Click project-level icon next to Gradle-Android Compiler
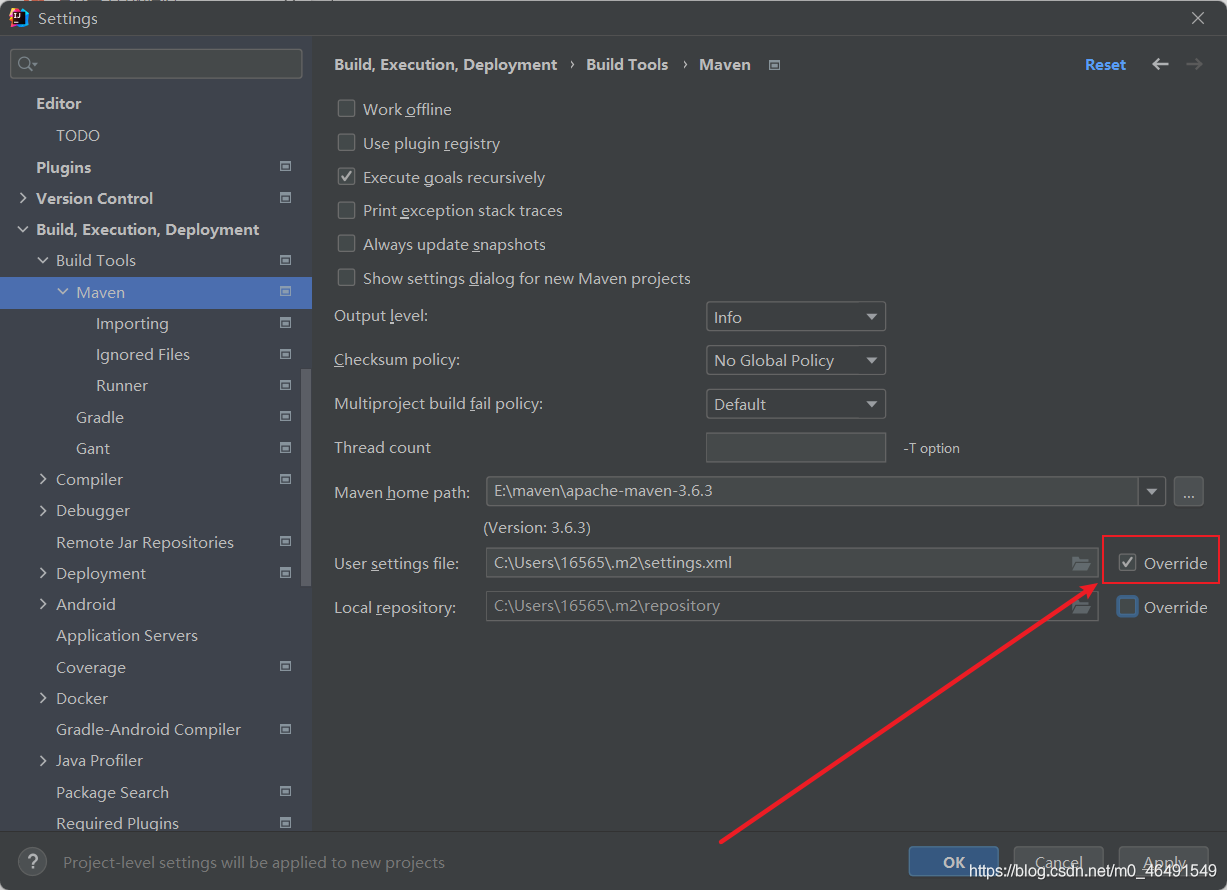Viewport: 1227px width, 890px height. click(x=285, y=729)
